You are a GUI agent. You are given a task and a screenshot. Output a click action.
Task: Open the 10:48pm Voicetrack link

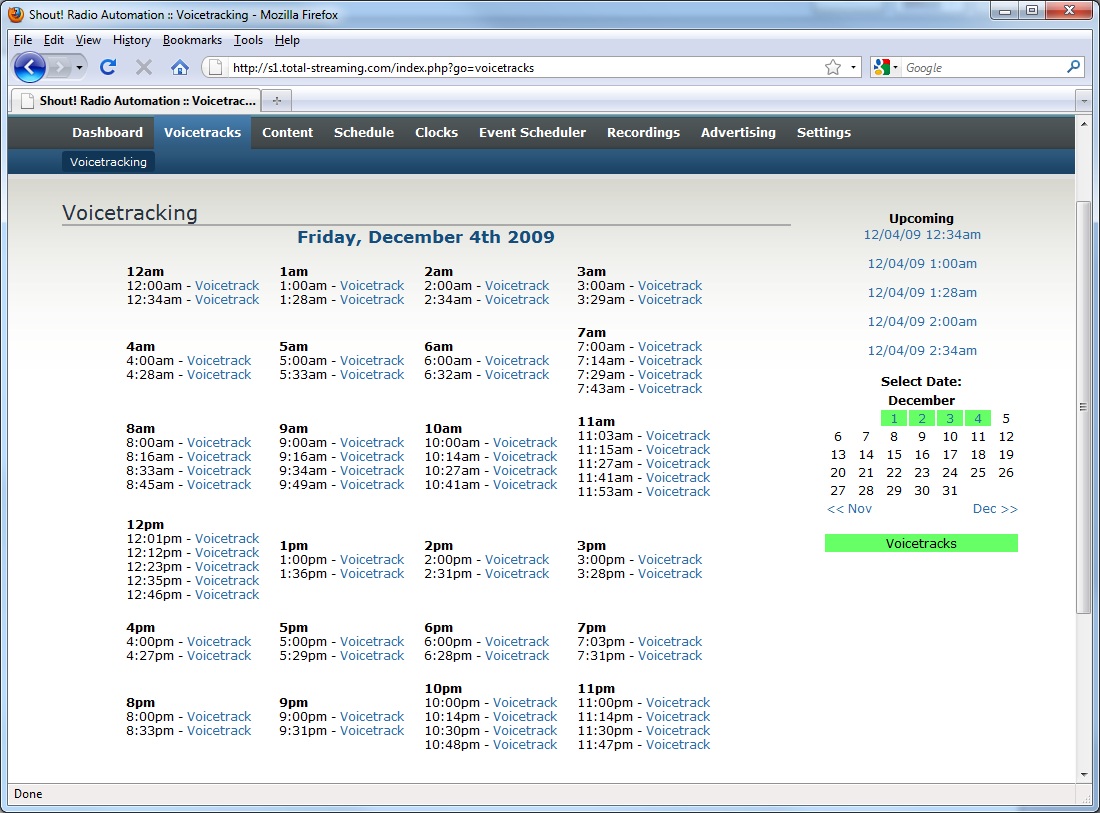pos(525,745)
